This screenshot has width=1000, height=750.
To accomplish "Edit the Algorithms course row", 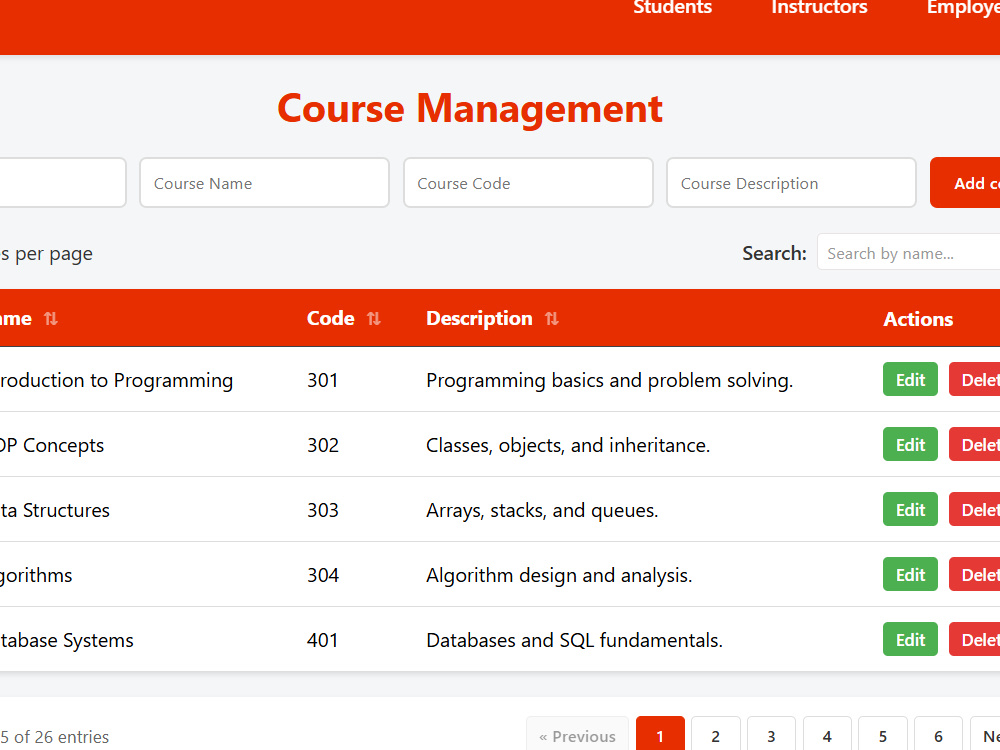I will pos(910,575).
